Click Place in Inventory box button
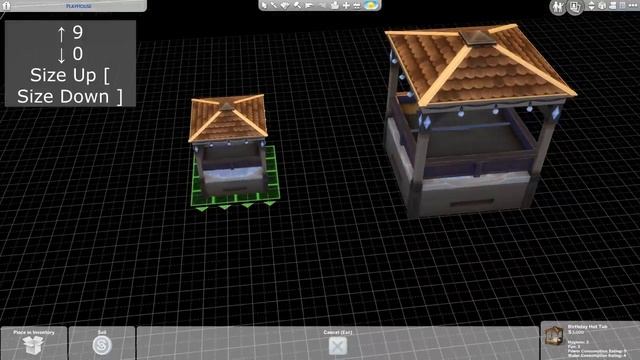Screen dimensions: 640x360 33,343
